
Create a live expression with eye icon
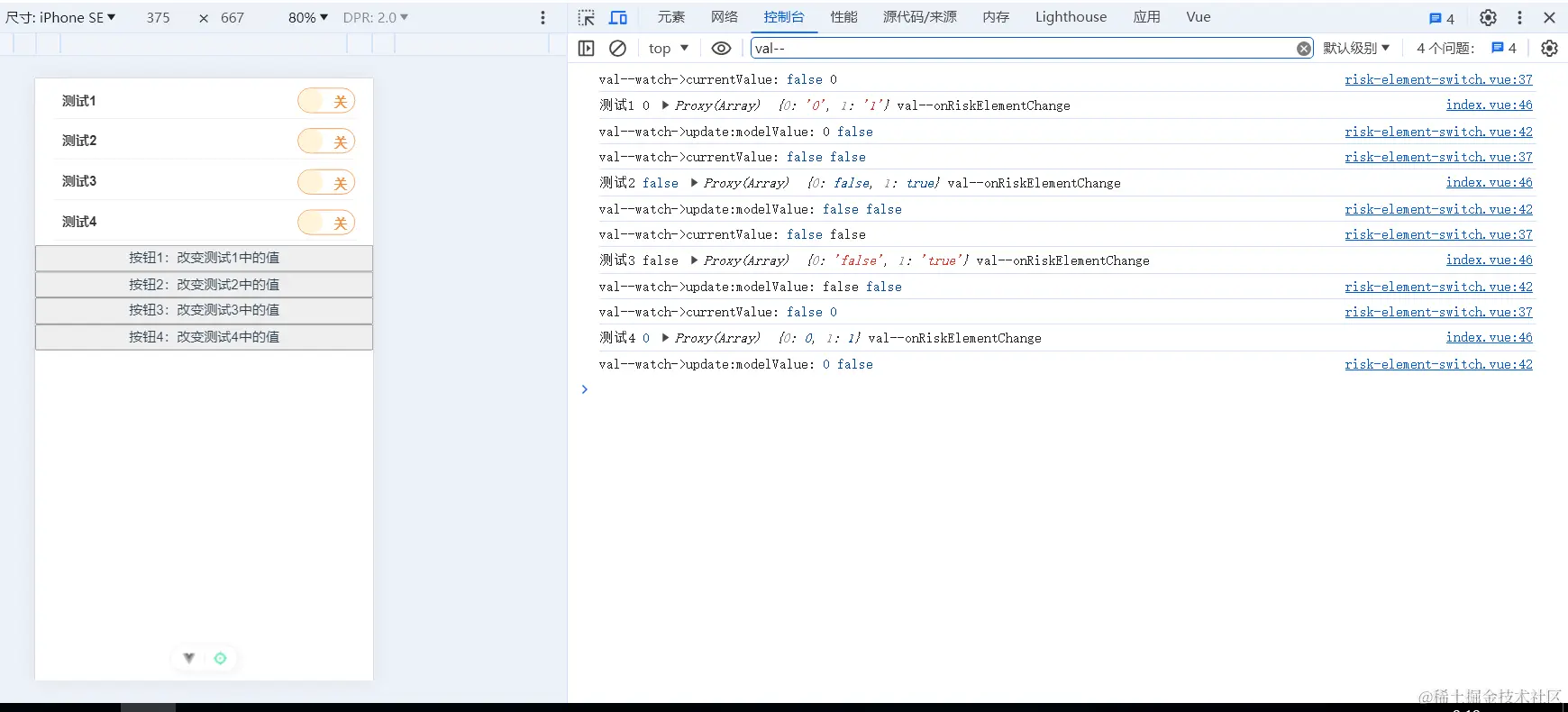click(x=721, y=49)
